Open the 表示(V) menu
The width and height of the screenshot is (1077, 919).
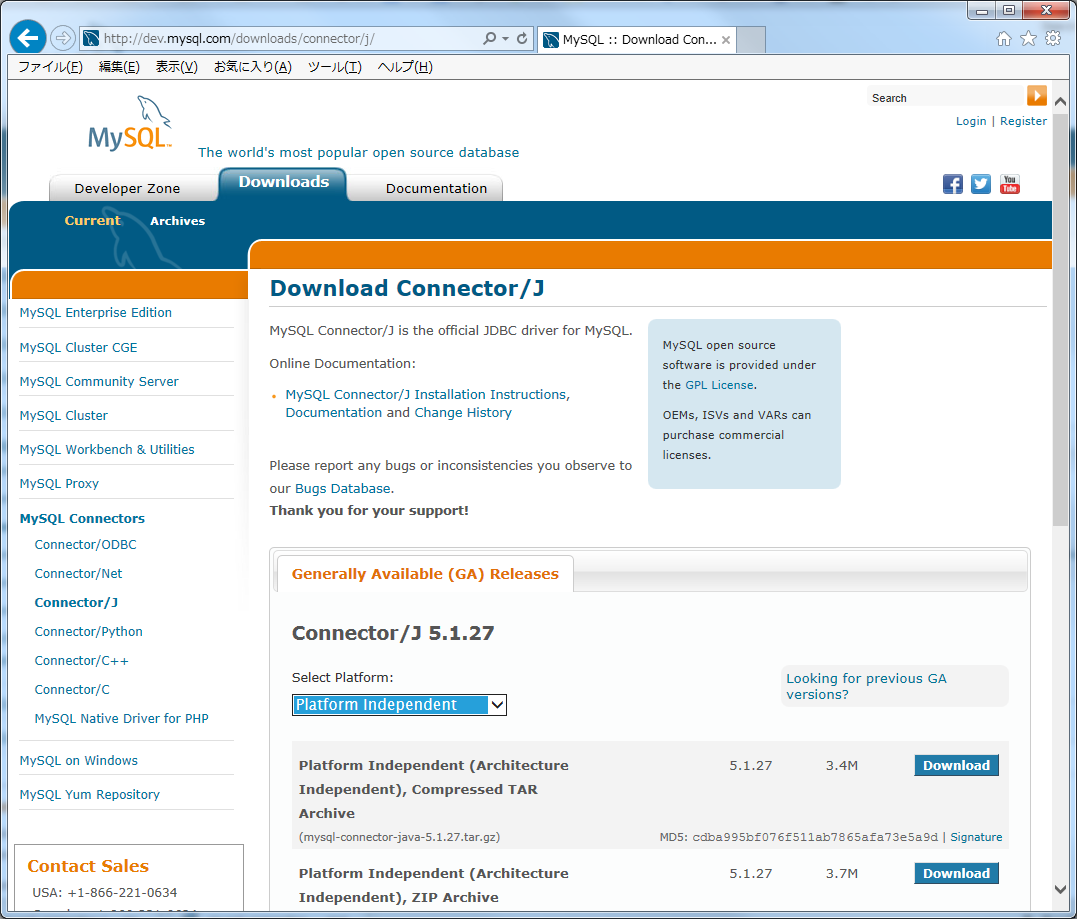(x=177, y=67)
